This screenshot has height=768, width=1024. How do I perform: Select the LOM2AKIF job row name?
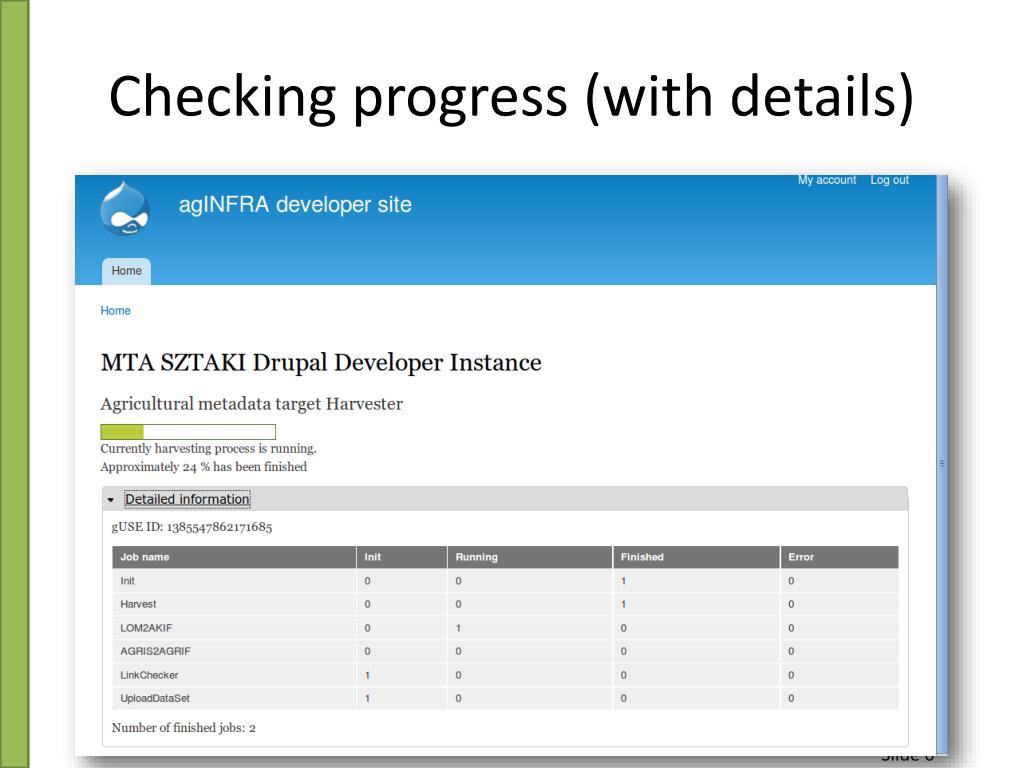pos(146,628)
